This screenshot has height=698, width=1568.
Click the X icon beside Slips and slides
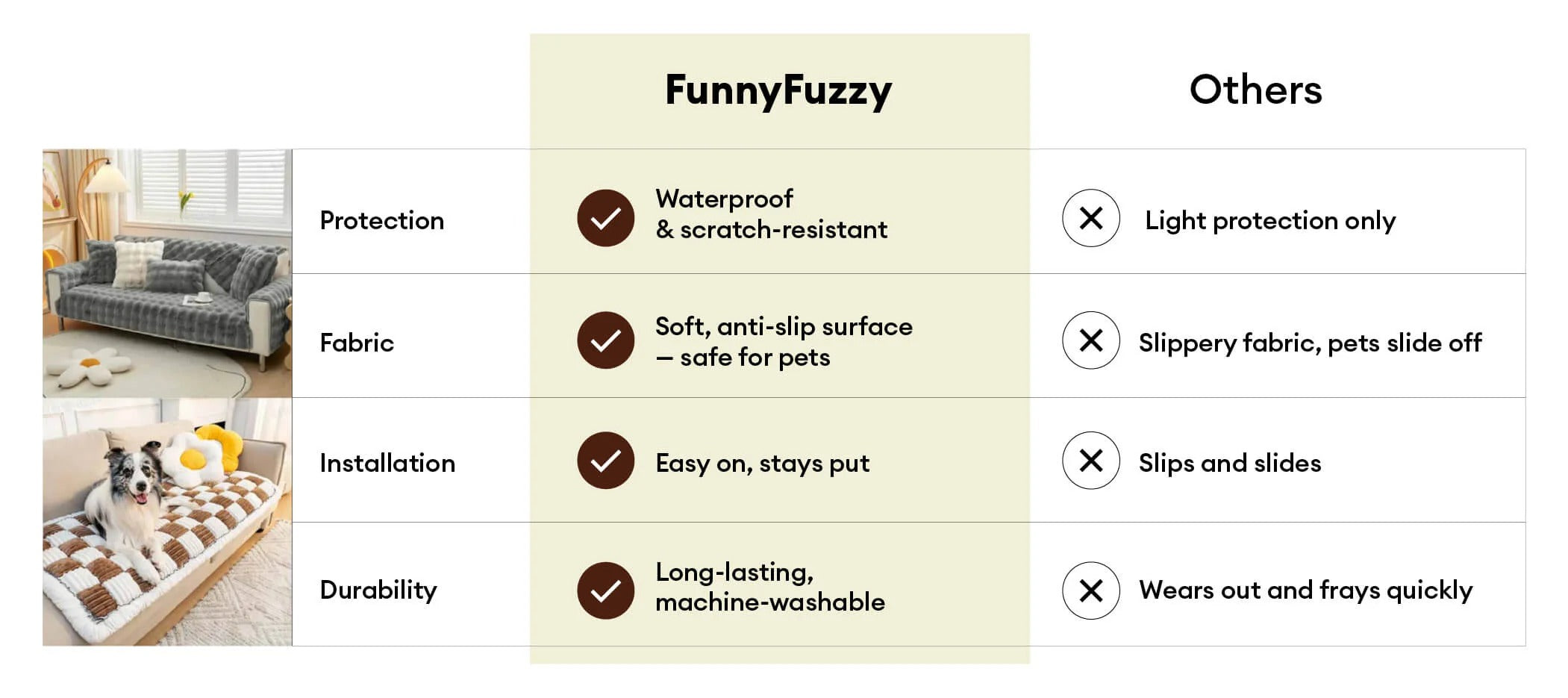[x=1090, y=461]
